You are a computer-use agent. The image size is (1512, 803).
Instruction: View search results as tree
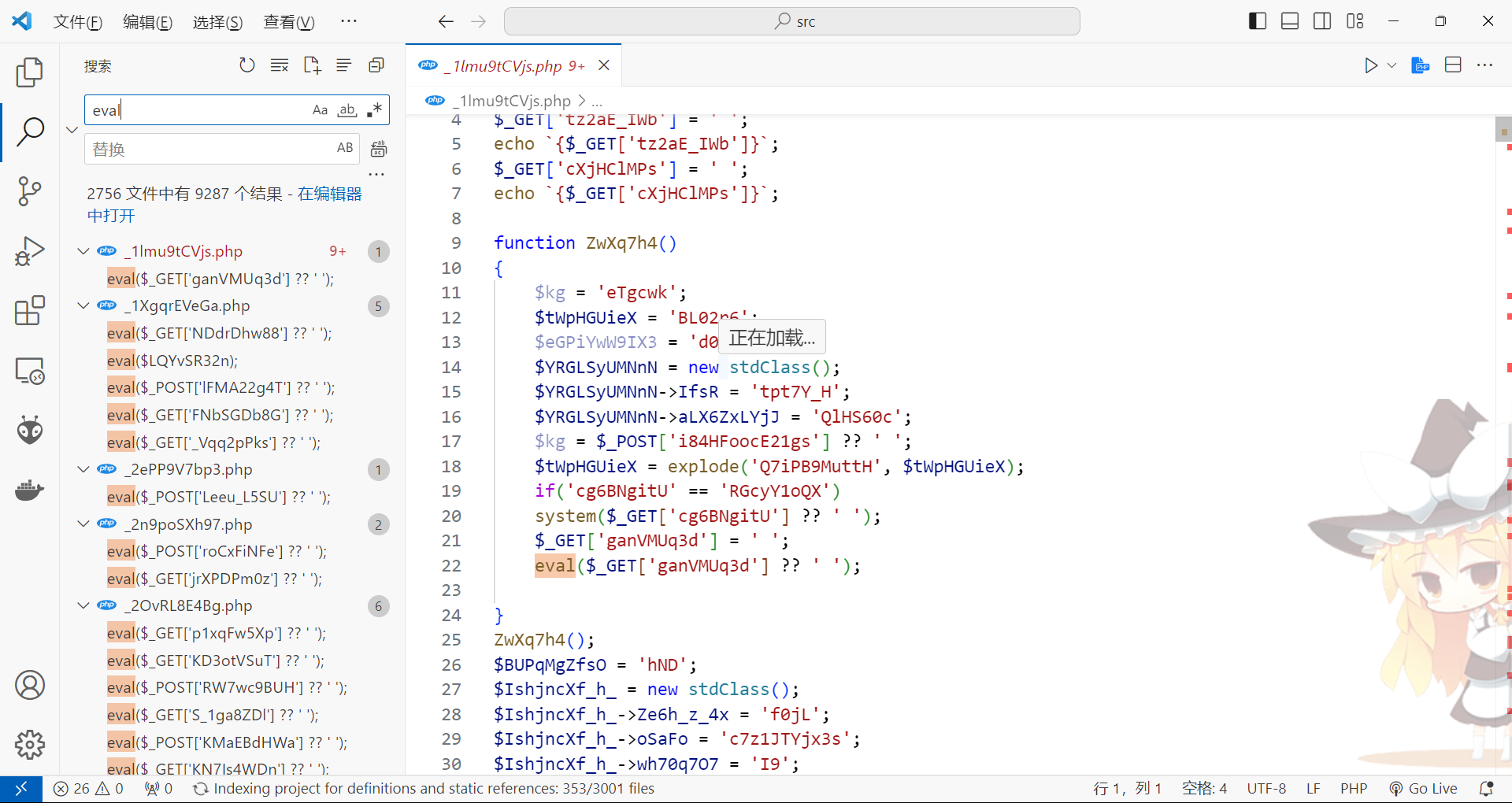[x=344, y=65]
